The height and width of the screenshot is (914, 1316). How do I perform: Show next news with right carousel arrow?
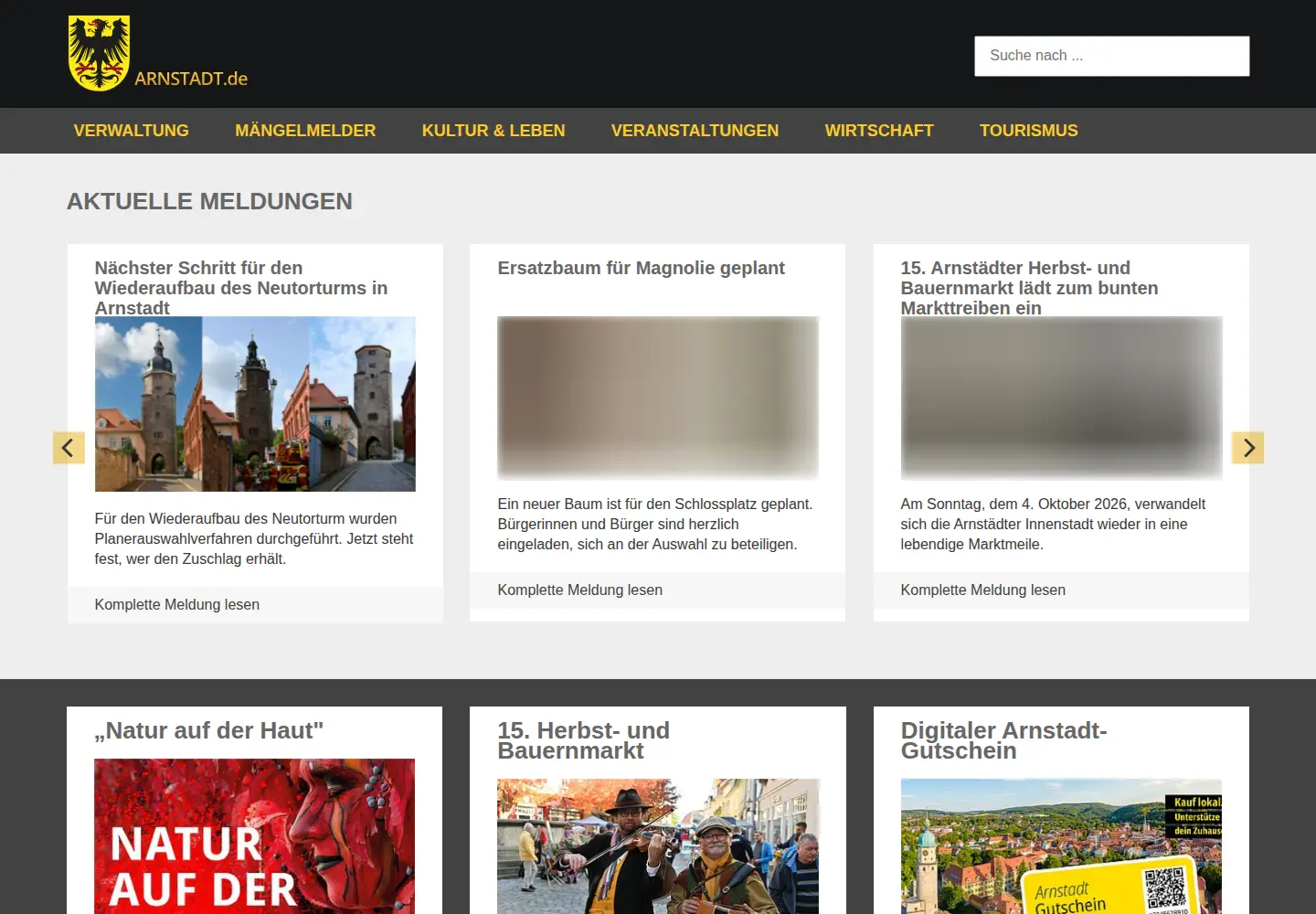point(1247,448)
